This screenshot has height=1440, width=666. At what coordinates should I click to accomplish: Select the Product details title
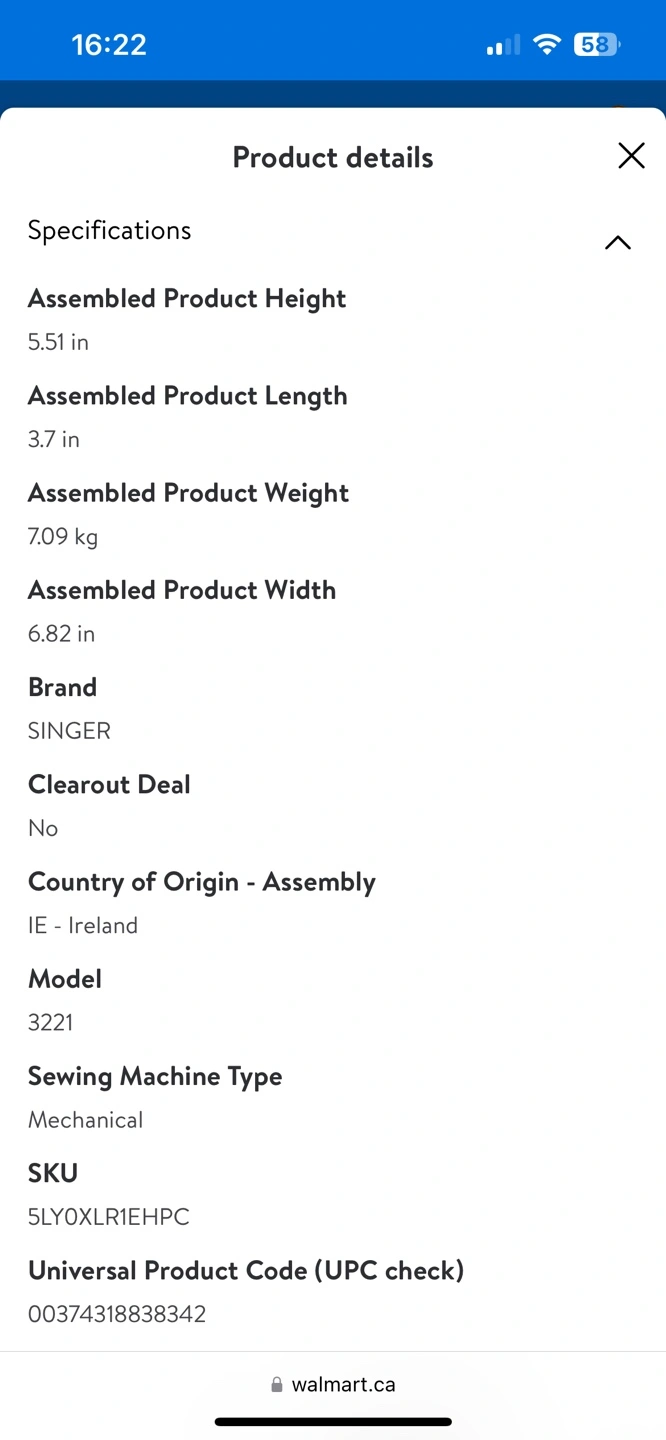(x=333, y=157)
